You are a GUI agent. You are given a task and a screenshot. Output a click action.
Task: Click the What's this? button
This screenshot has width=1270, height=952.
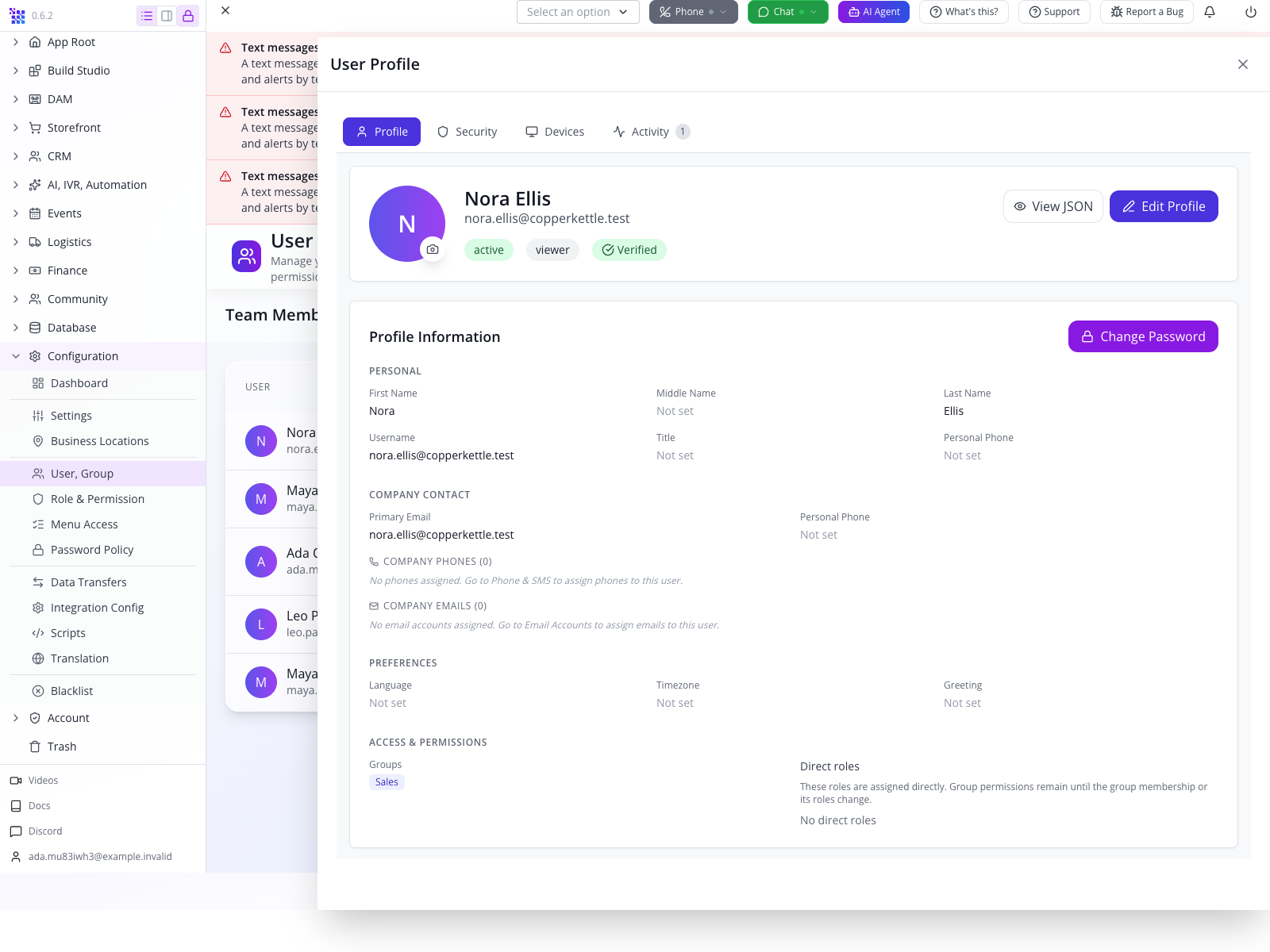point(964,12)
